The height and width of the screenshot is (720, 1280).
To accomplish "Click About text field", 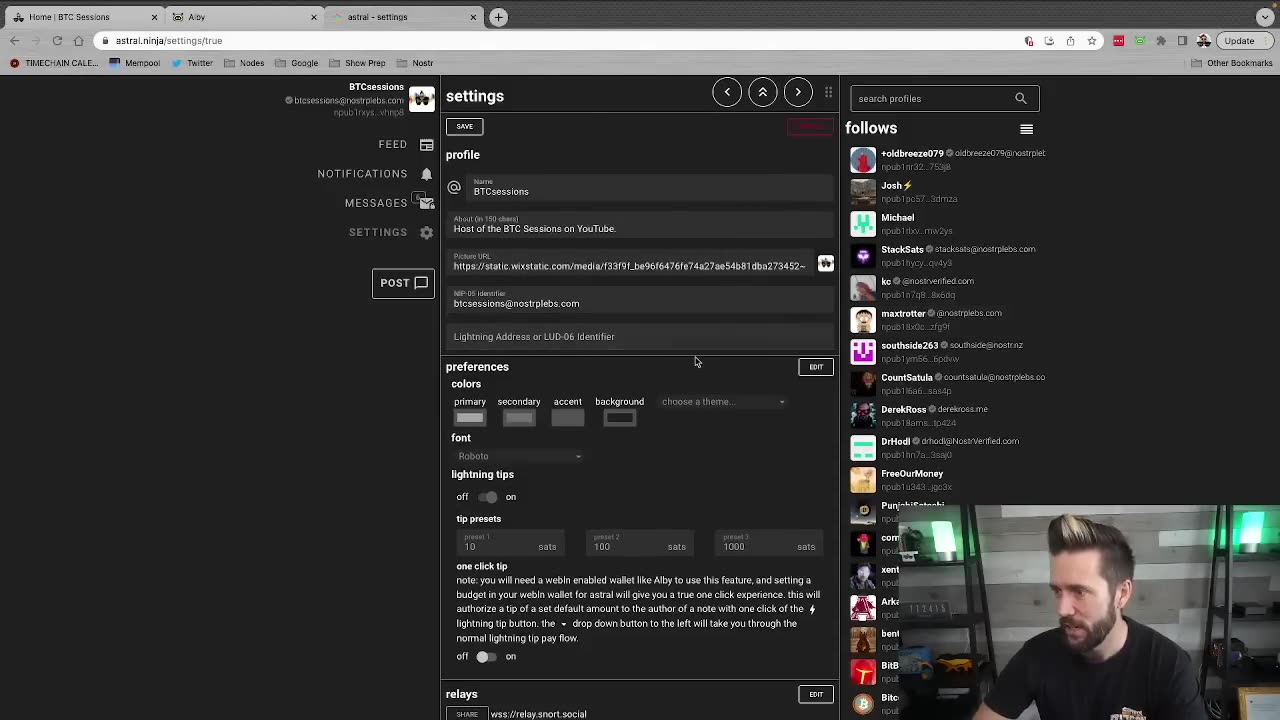I will click(x=640, y=226).
